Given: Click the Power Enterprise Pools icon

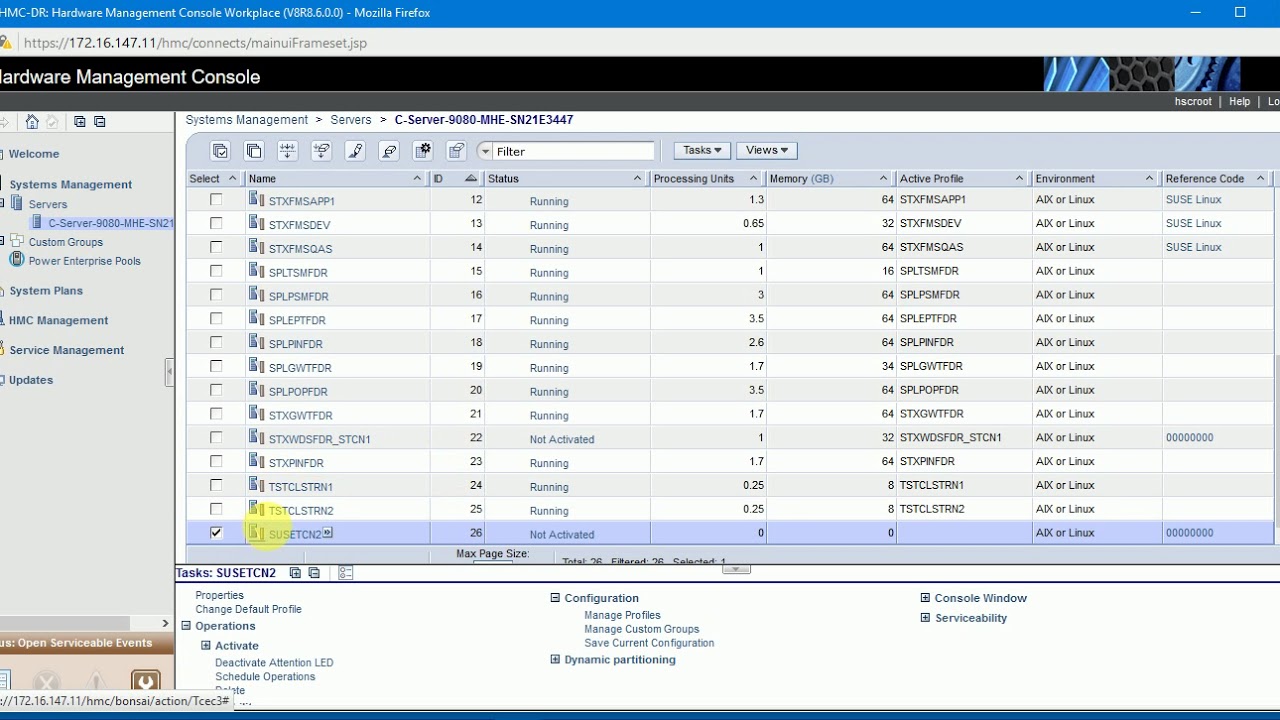Looking at the screenshot, I should point(17,260).
